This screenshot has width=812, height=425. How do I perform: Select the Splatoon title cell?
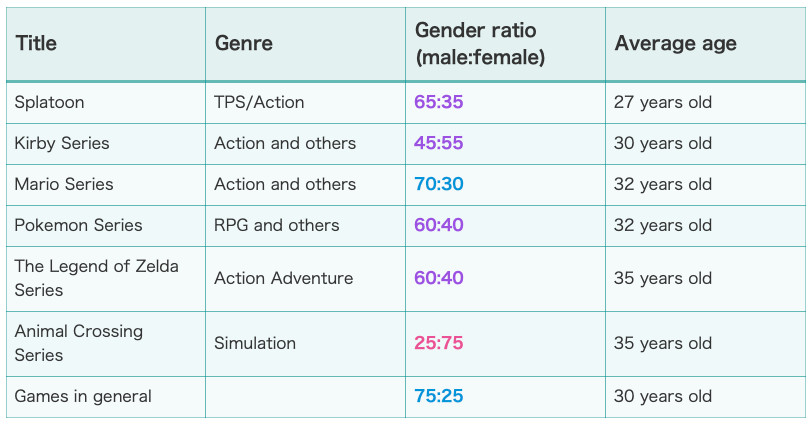pos(49,102)
